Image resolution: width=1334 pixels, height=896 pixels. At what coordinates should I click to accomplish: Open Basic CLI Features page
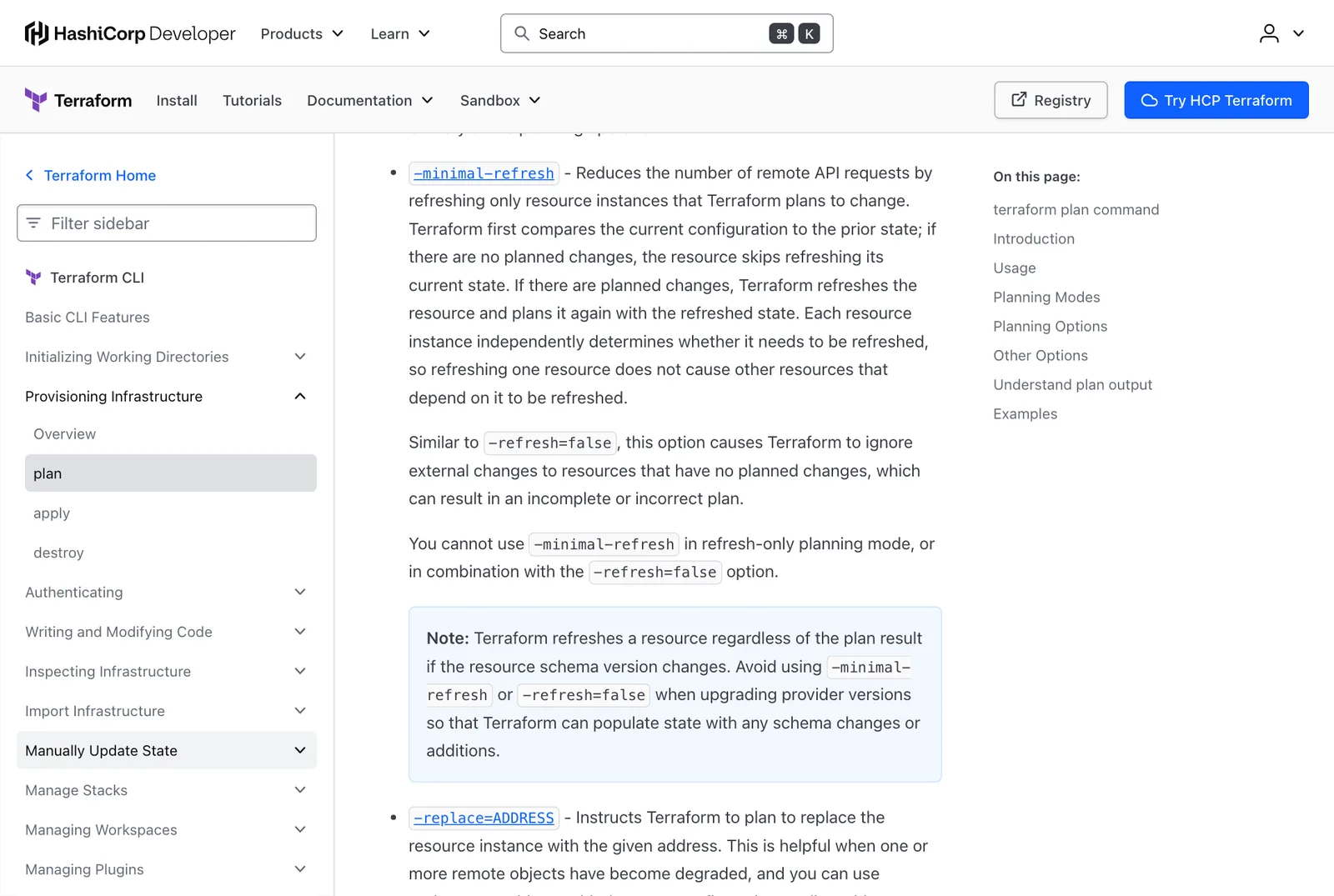pyautogui.click(x=88, y=318)
